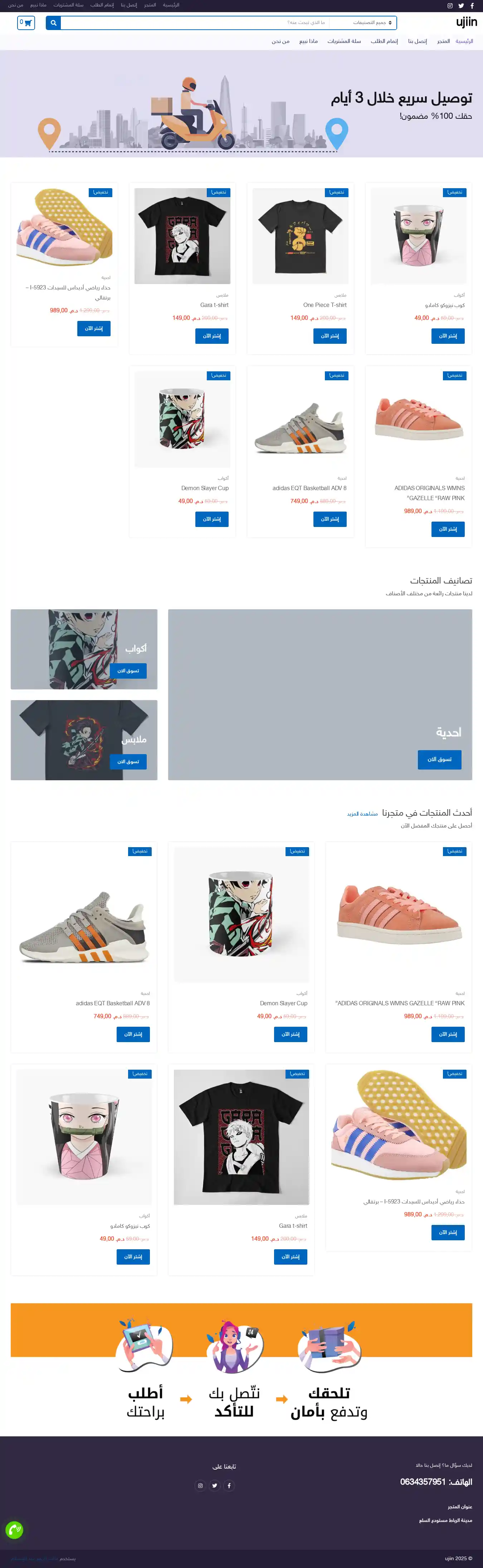Open the shopping cart icon

click(x=26, y=23)
